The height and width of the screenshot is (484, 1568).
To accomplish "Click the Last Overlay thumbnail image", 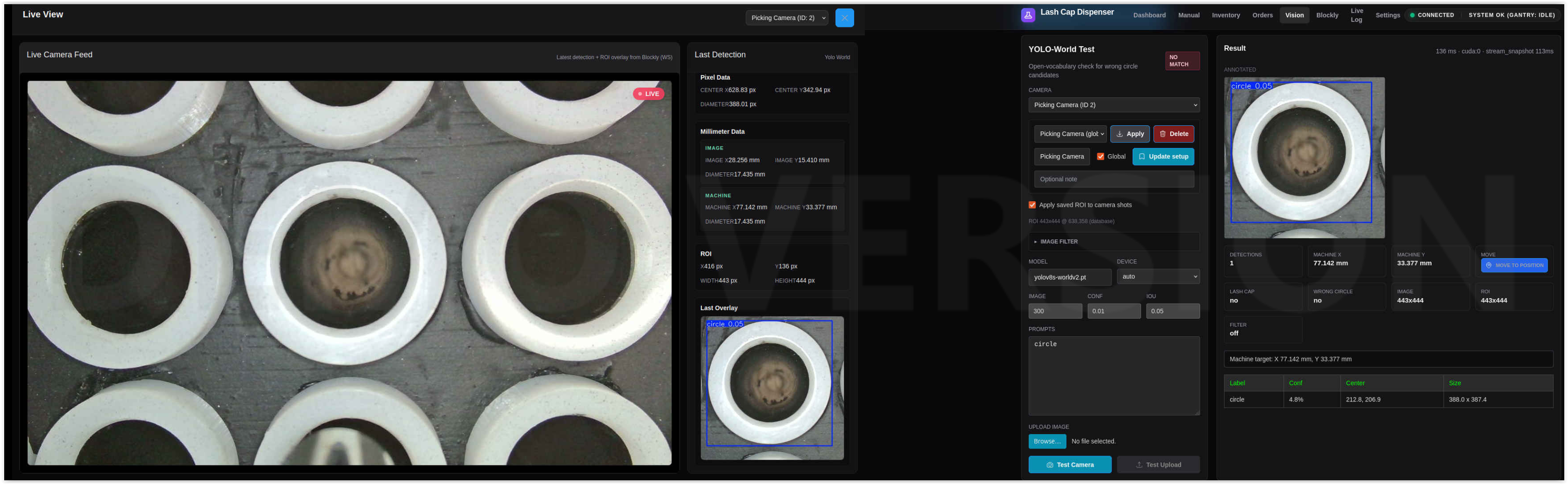I will pos(771,388).
